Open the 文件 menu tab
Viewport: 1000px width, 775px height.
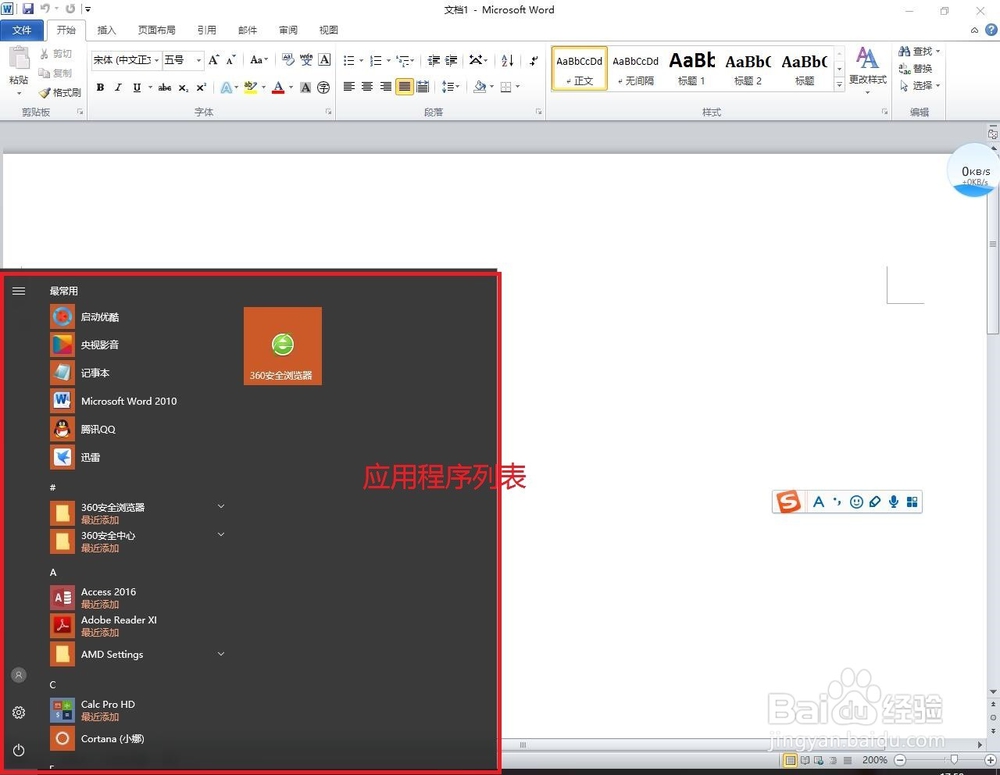click(23, 29)
